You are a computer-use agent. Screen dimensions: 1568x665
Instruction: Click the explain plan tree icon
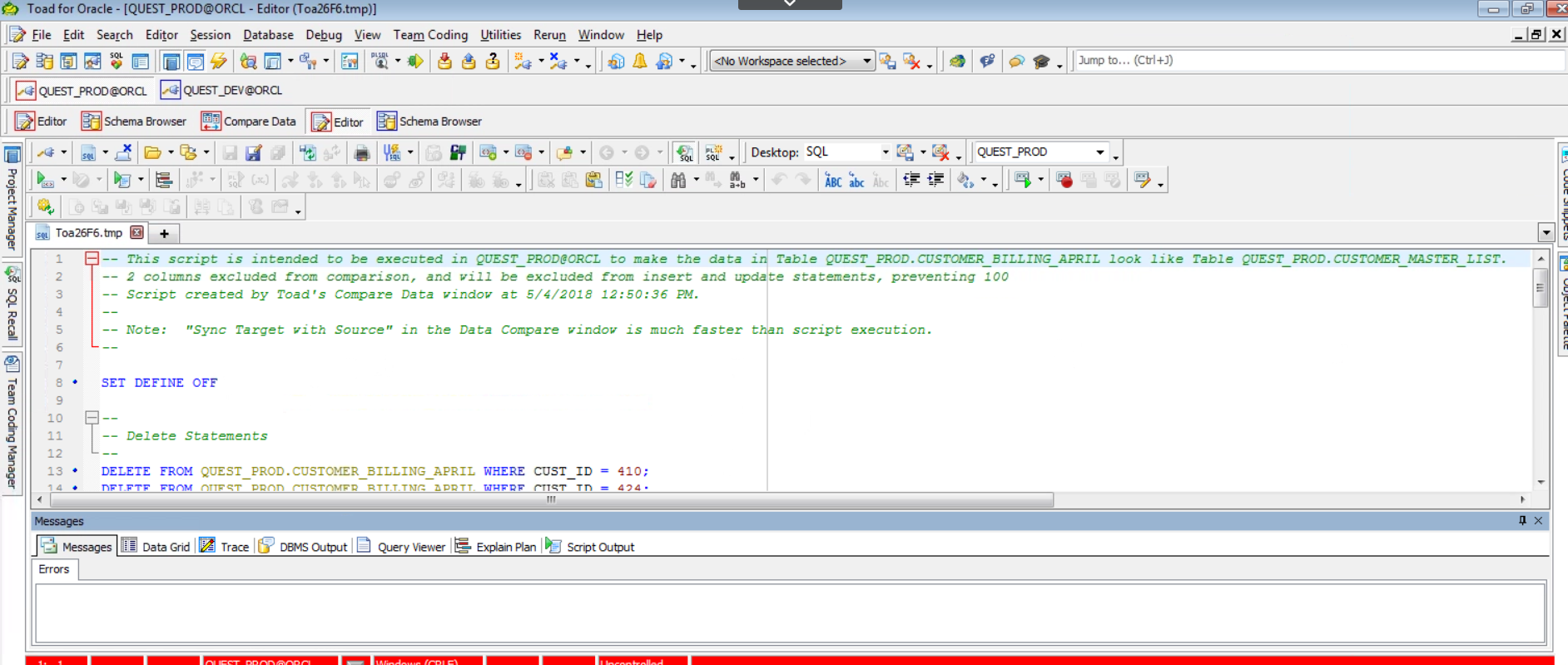tap(164, 180)
